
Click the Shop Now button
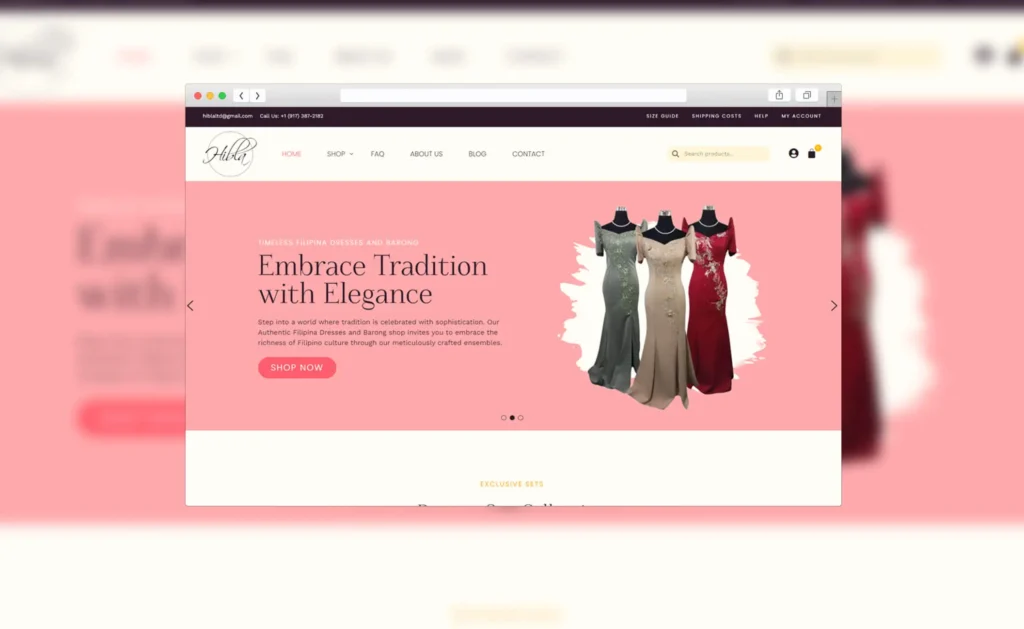pyautogui.click(x=297, y=368)
